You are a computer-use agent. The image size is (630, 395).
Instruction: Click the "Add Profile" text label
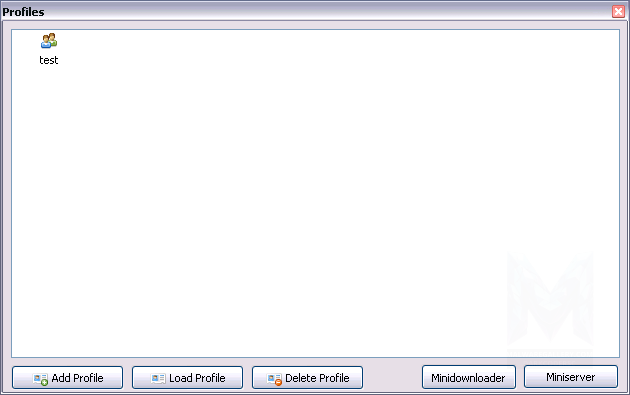click(x=78, y=378)
